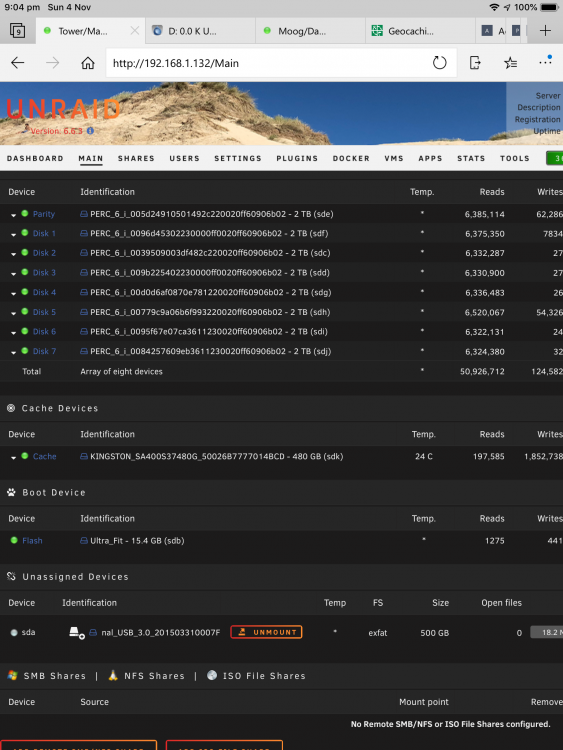The width and height of the screenshot is (563, 750).
Task: Browse the Parity (sde) disk icon
Action: pyautogui.click(x=84, y=214)
